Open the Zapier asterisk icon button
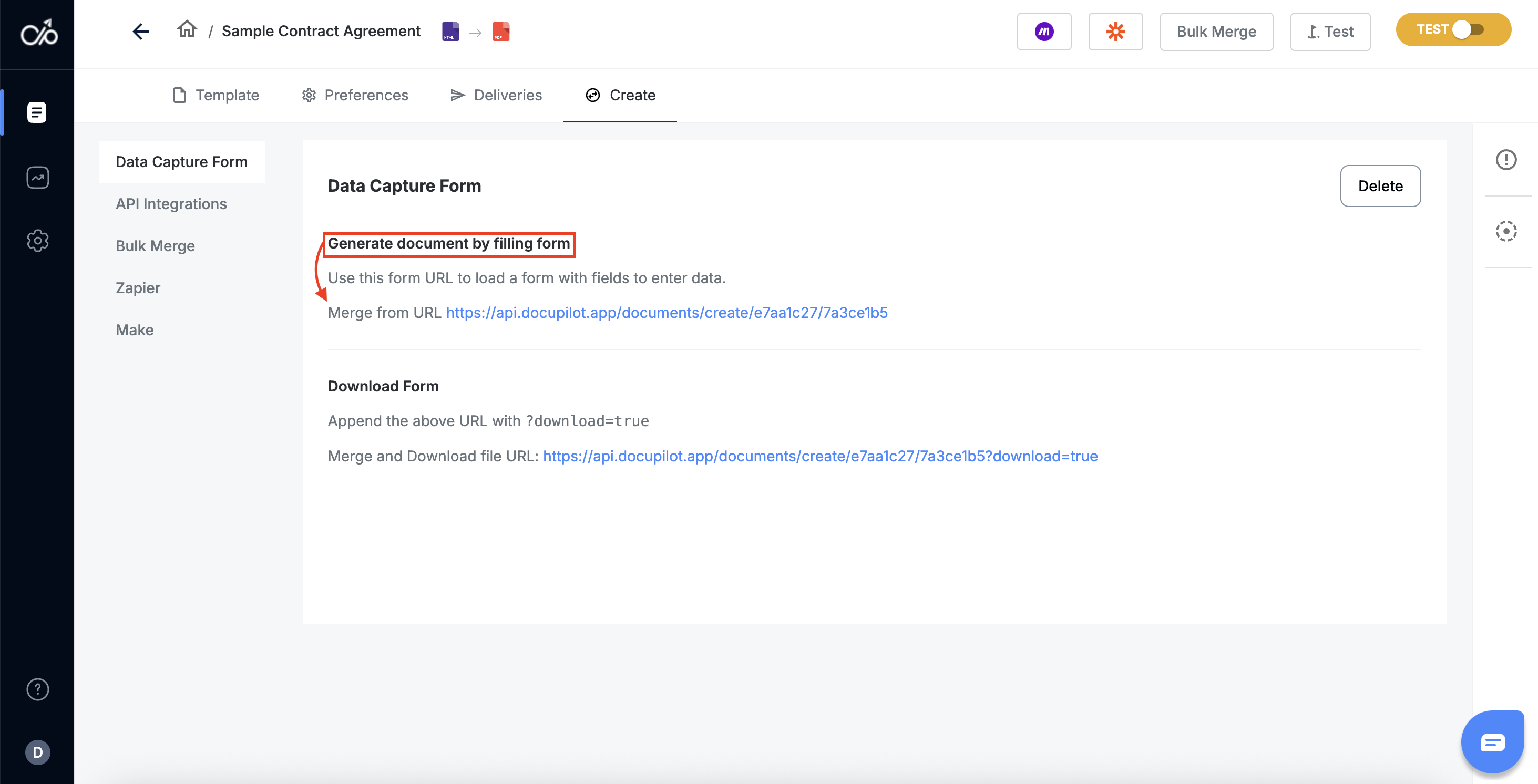 [x=1115, y=32]
